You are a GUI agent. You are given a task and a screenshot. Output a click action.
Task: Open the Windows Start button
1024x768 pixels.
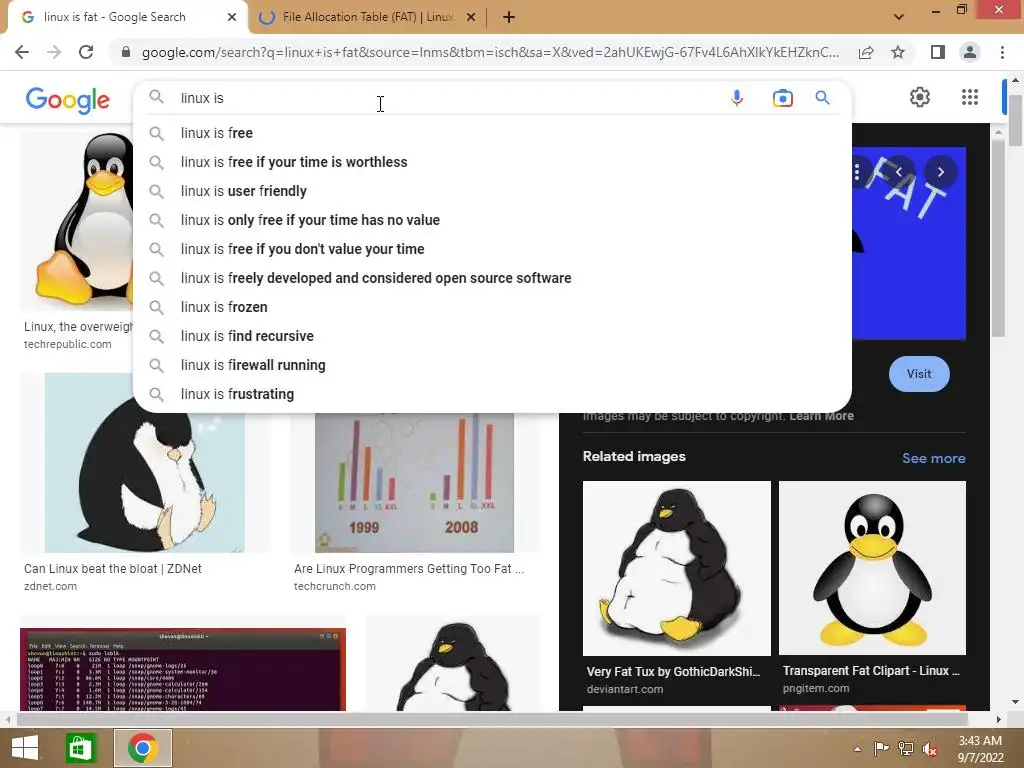click(25, 748)
